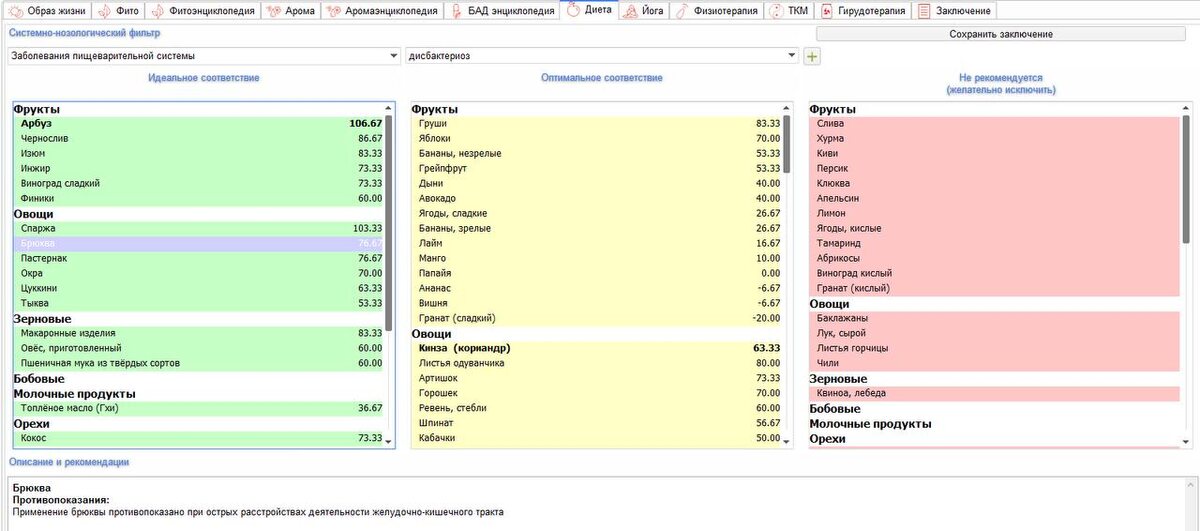
Task: Open the дисбактериоз dropdown
Action: click(x=602, y=56)
